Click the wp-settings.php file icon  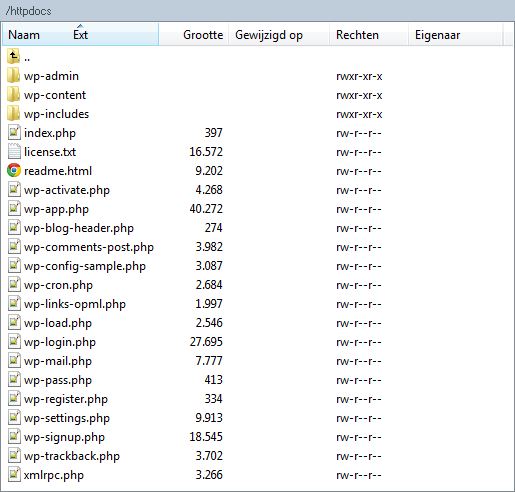pos(14,418)
